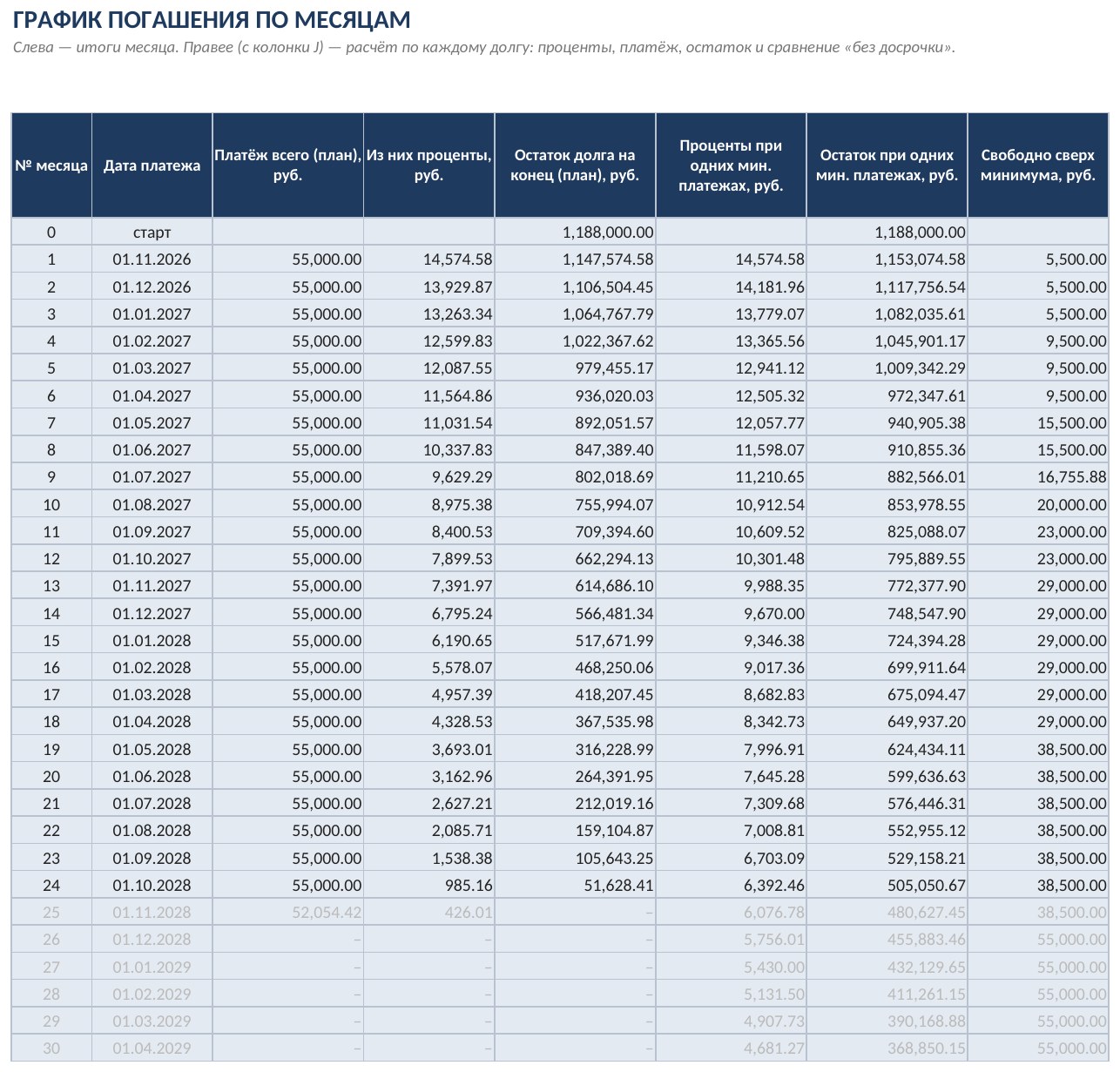Screen dimensions: 1120x1072
Task: Select the interest cell "3,693.01"
Action: (429, 749)
